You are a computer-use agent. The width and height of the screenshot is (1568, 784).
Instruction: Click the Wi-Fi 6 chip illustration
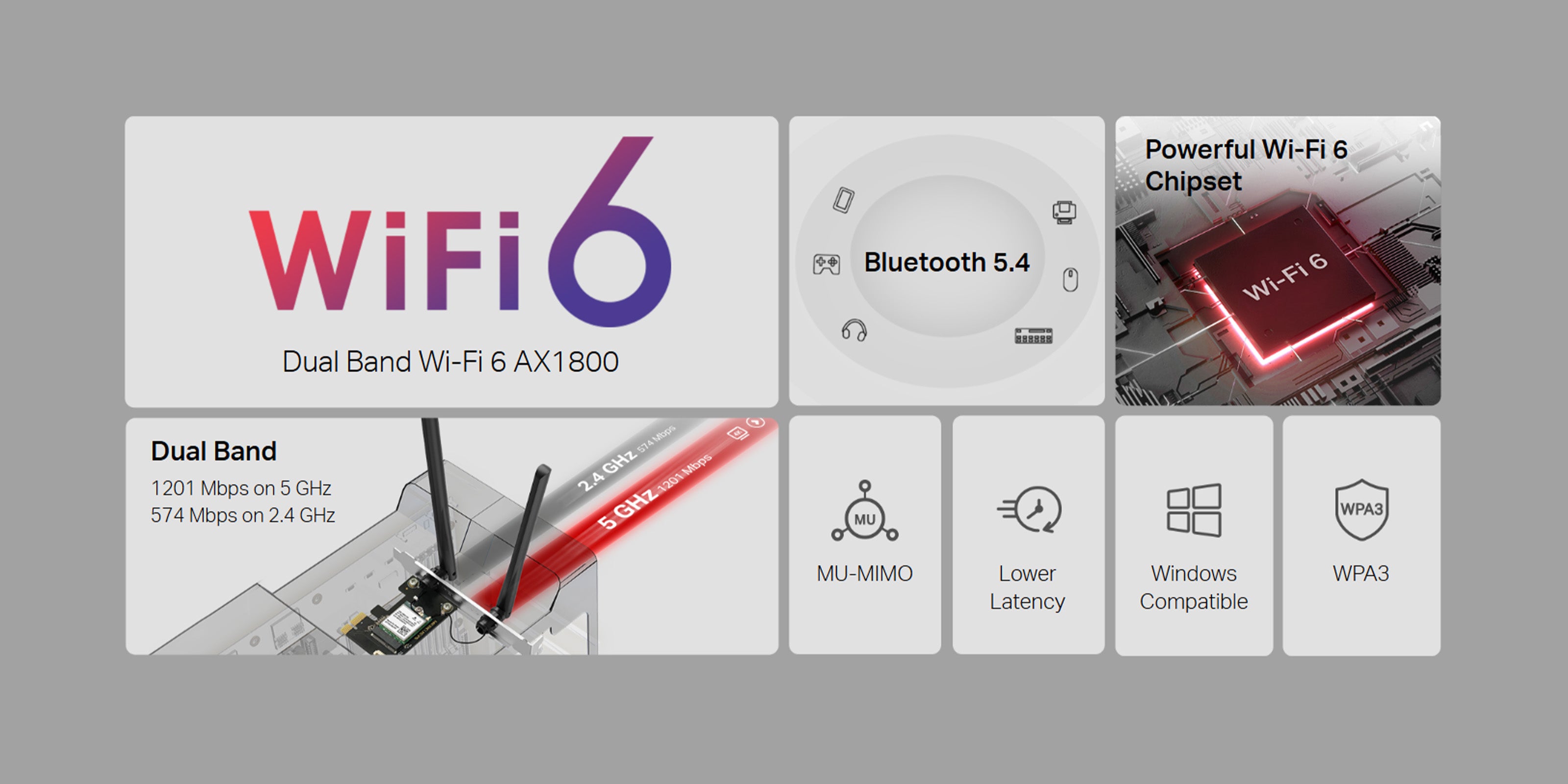point(1284,280)
